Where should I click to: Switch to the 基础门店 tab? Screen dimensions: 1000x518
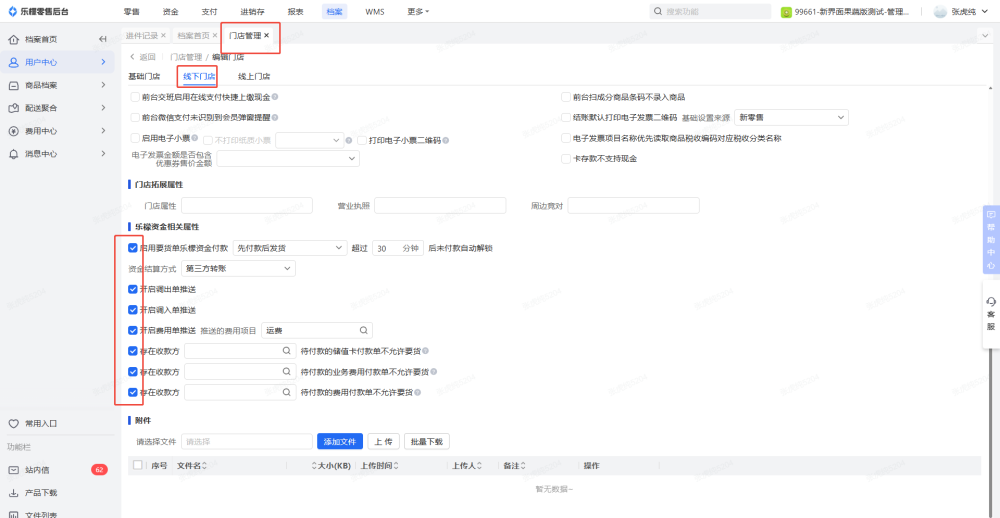pos(144,77)
